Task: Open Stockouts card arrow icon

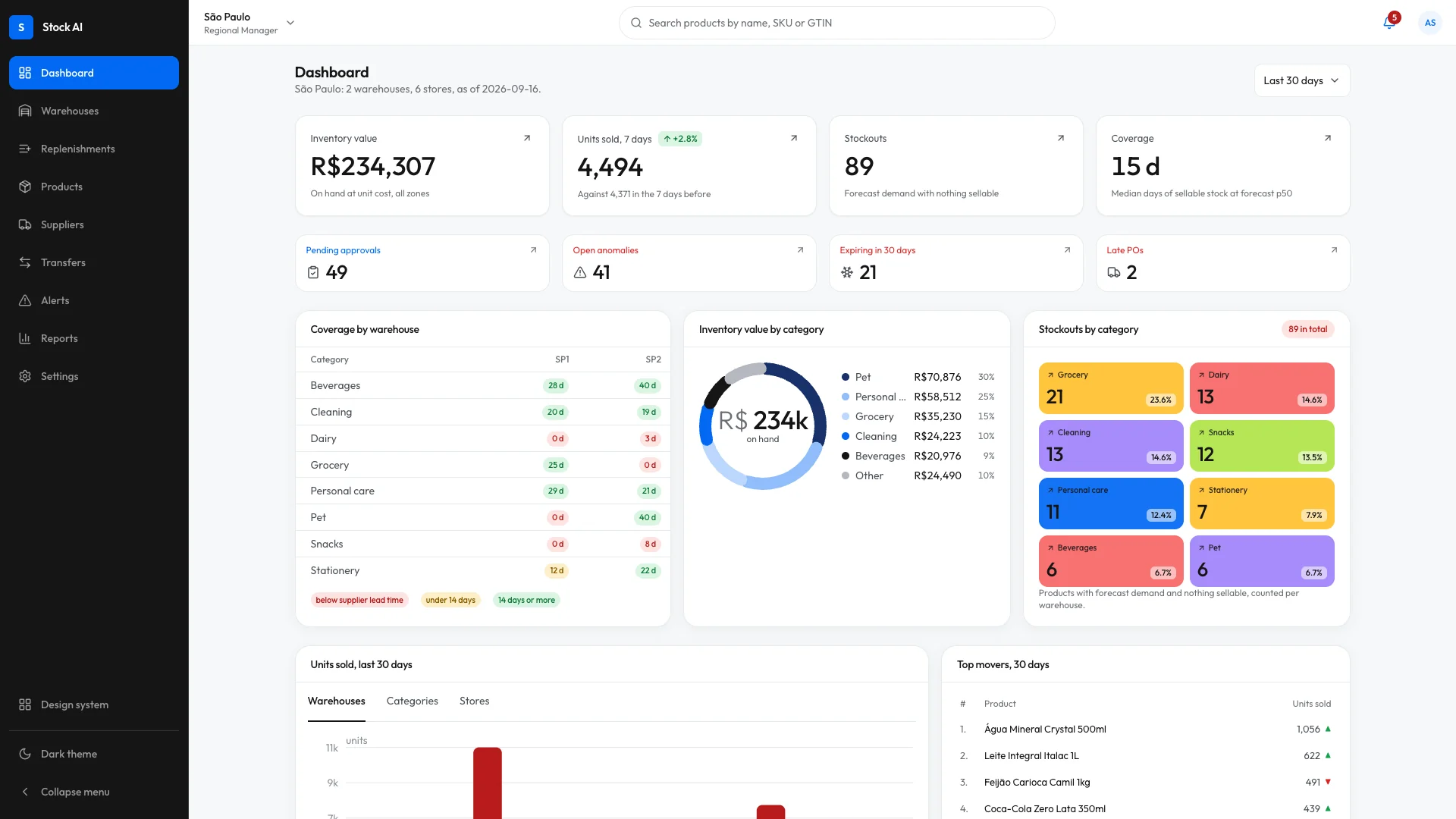Action: (x=1061, y=138)
